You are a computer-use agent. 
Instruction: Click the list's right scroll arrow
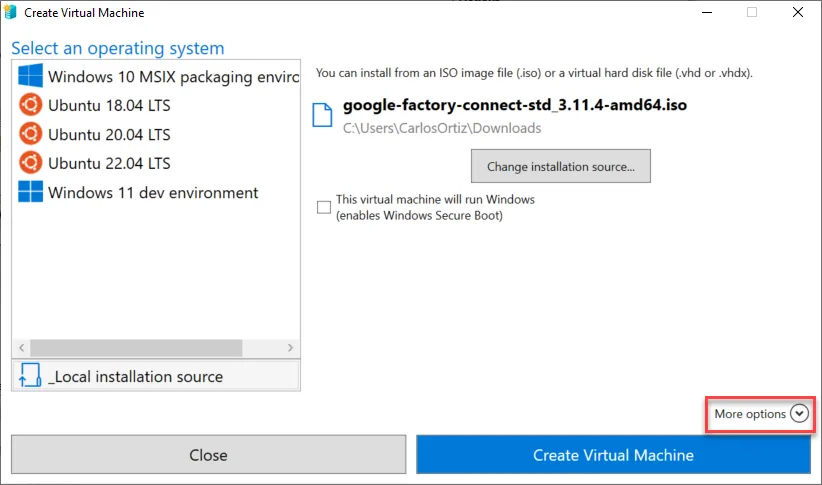[290, 348]
